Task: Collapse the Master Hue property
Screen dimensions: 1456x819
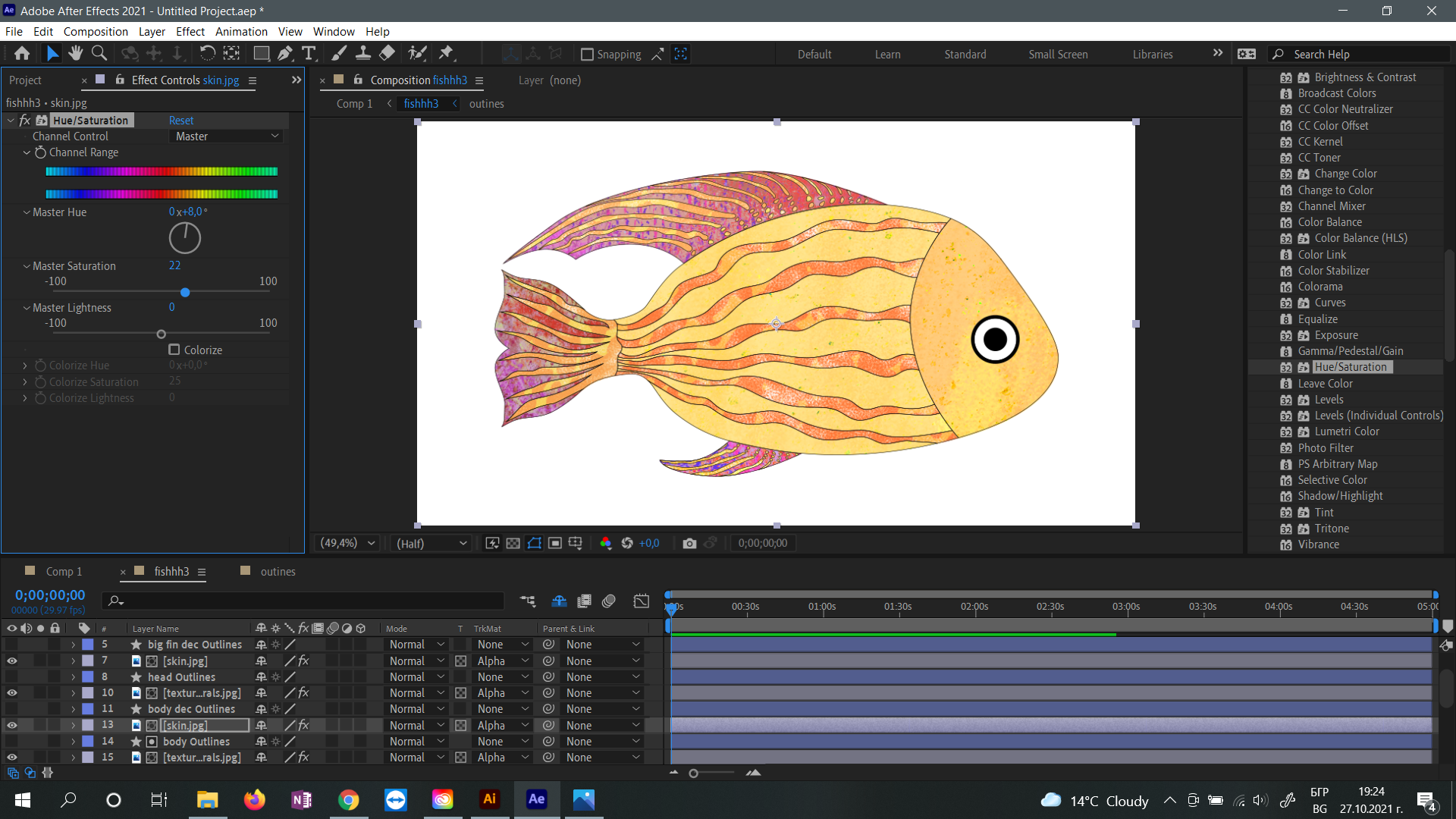Action: [x=27, y=212]
